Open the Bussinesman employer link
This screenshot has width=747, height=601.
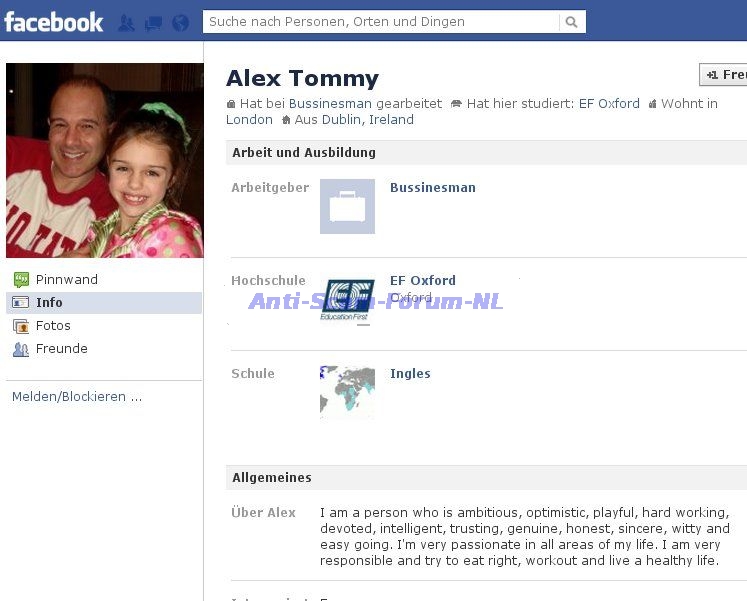tap(433, 188)
